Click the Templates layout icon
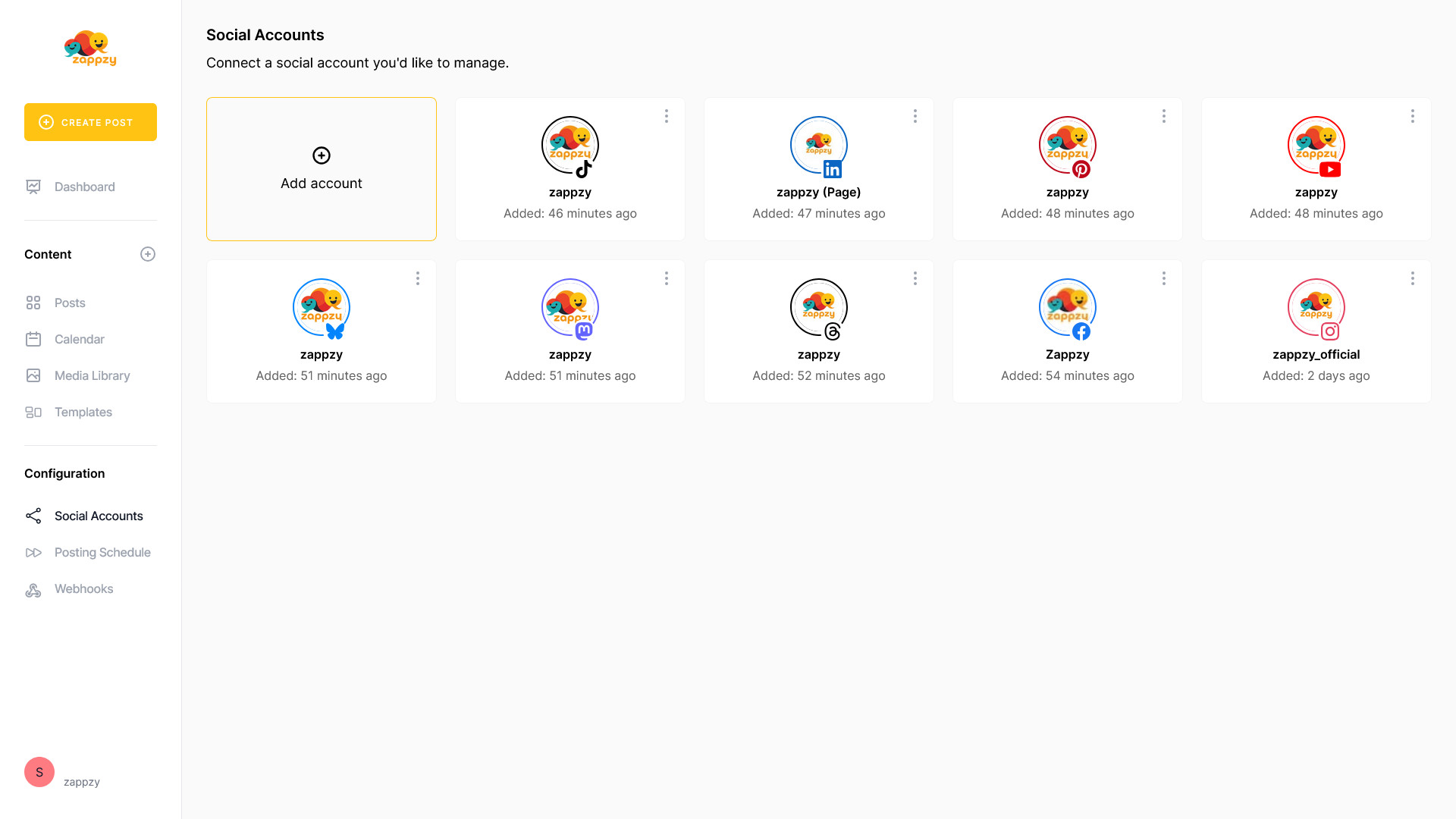 click(x=33, y=412)
